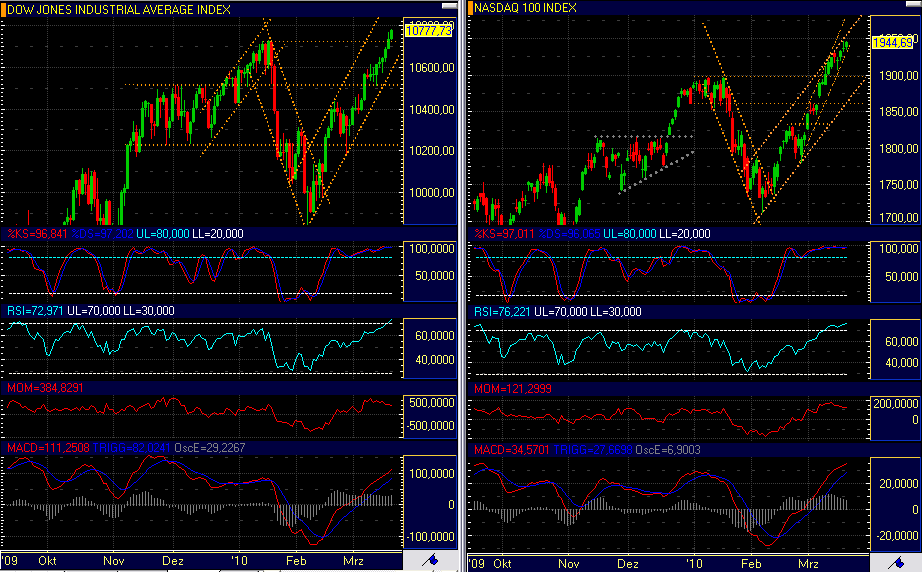The width and height of the screenshot is (922, 572).
Task: Click the 10200,00 level on the Dow price axis
Action: pos(432,151)
